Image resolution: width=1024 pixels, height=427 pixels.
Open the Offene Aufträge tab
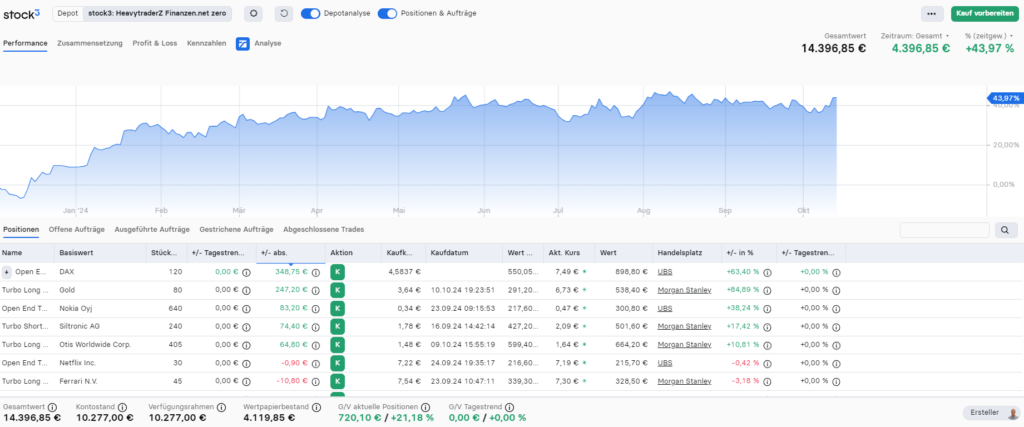(x=76, y=230)
